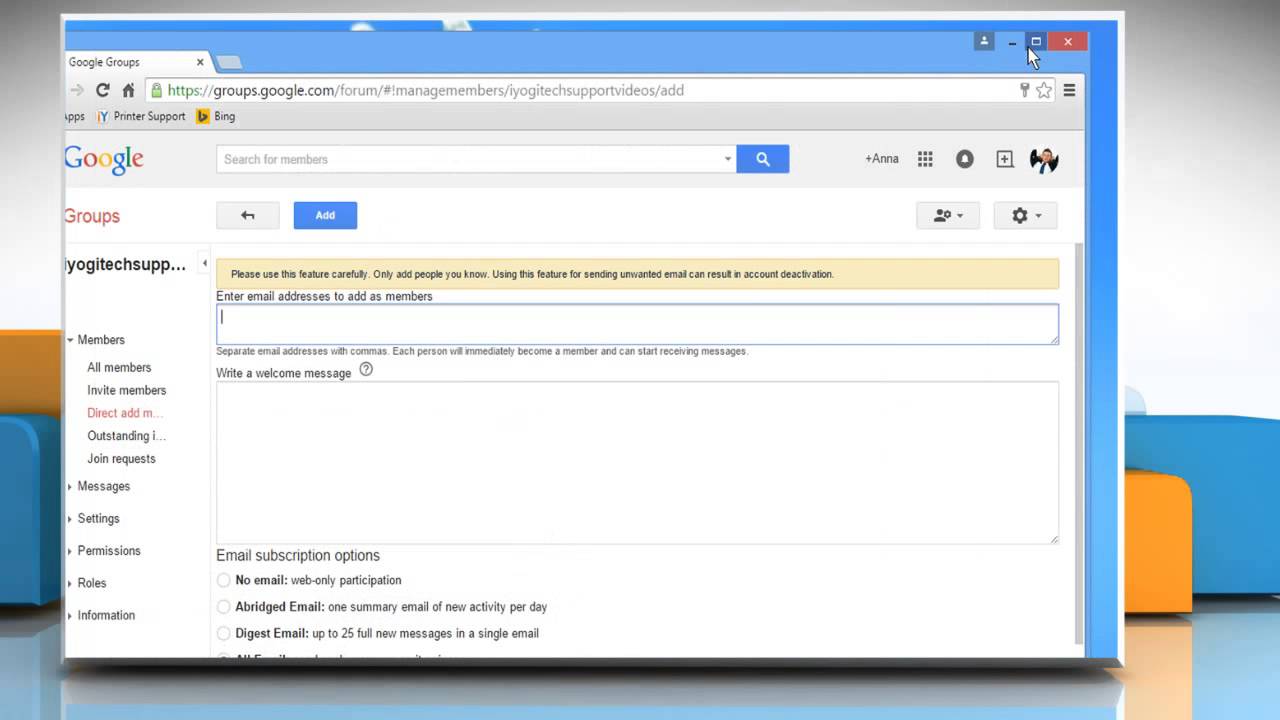This screenshot has height=720, width=1280.
Task: Click the Google logo
Action: (x=104, y=159)
